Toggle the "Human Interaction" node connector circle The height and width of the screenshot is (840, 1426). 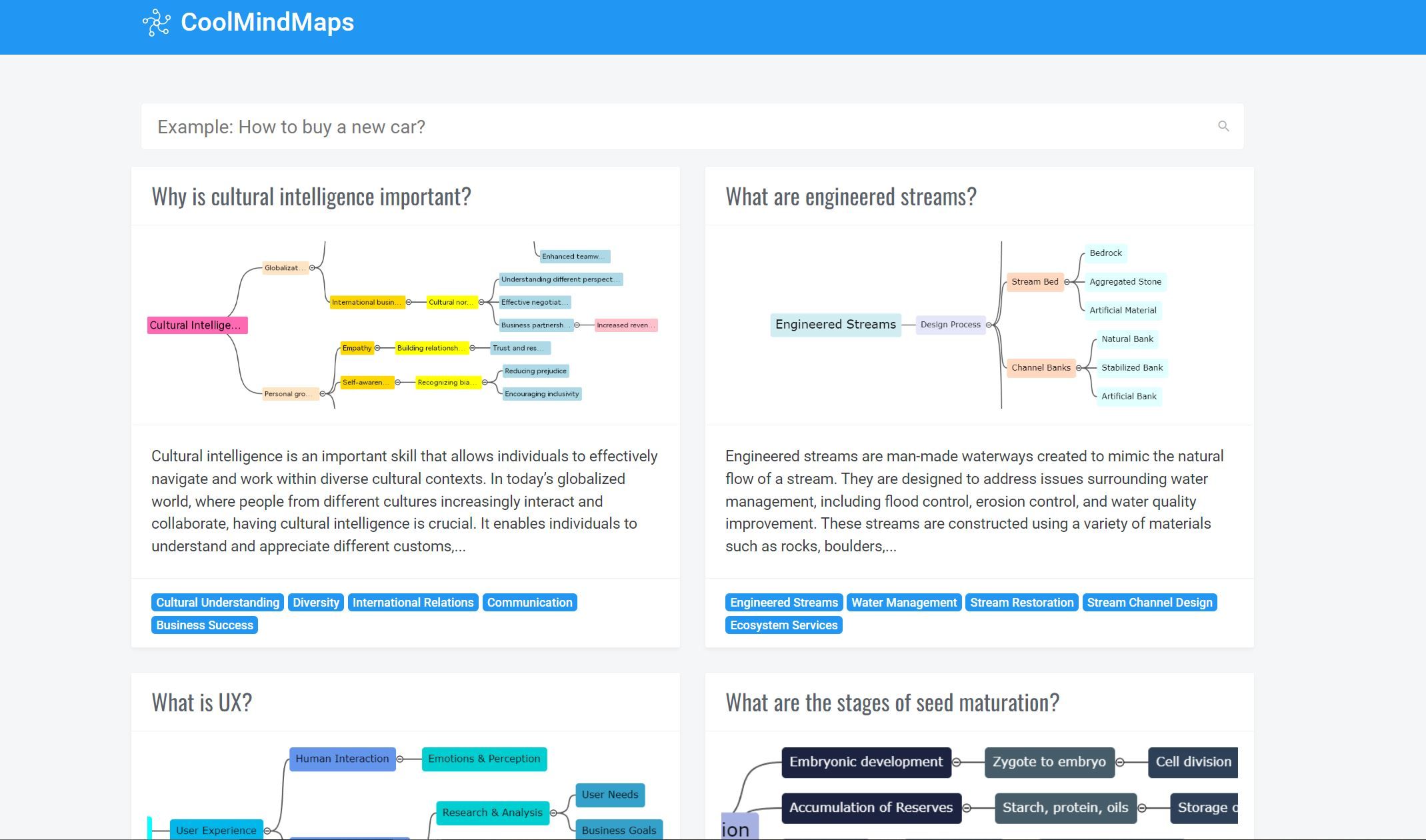pyautogui.click(x=401, y=758)
